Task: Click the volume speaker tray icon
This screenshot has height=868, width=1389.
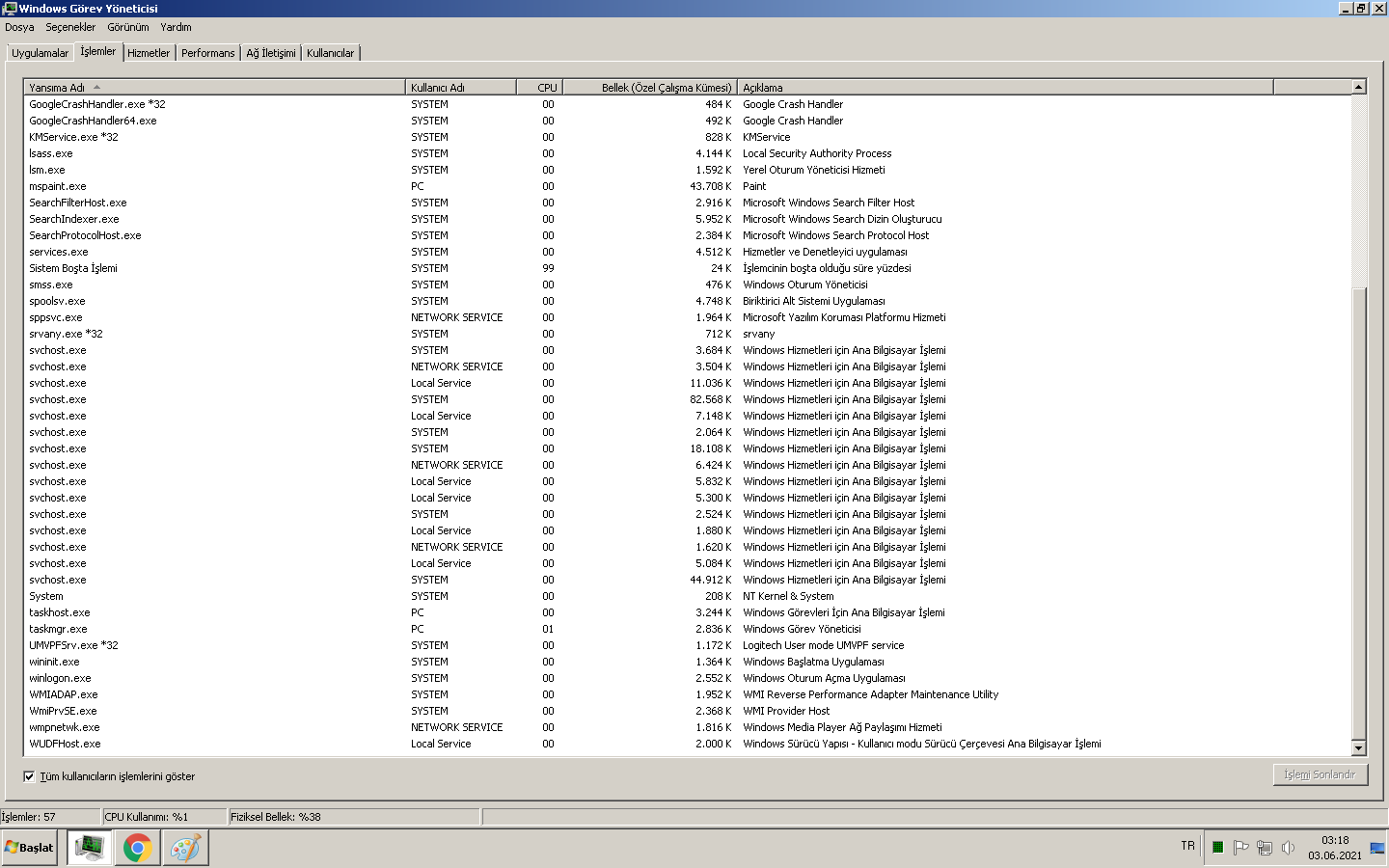Action: tap(1288, 848)
